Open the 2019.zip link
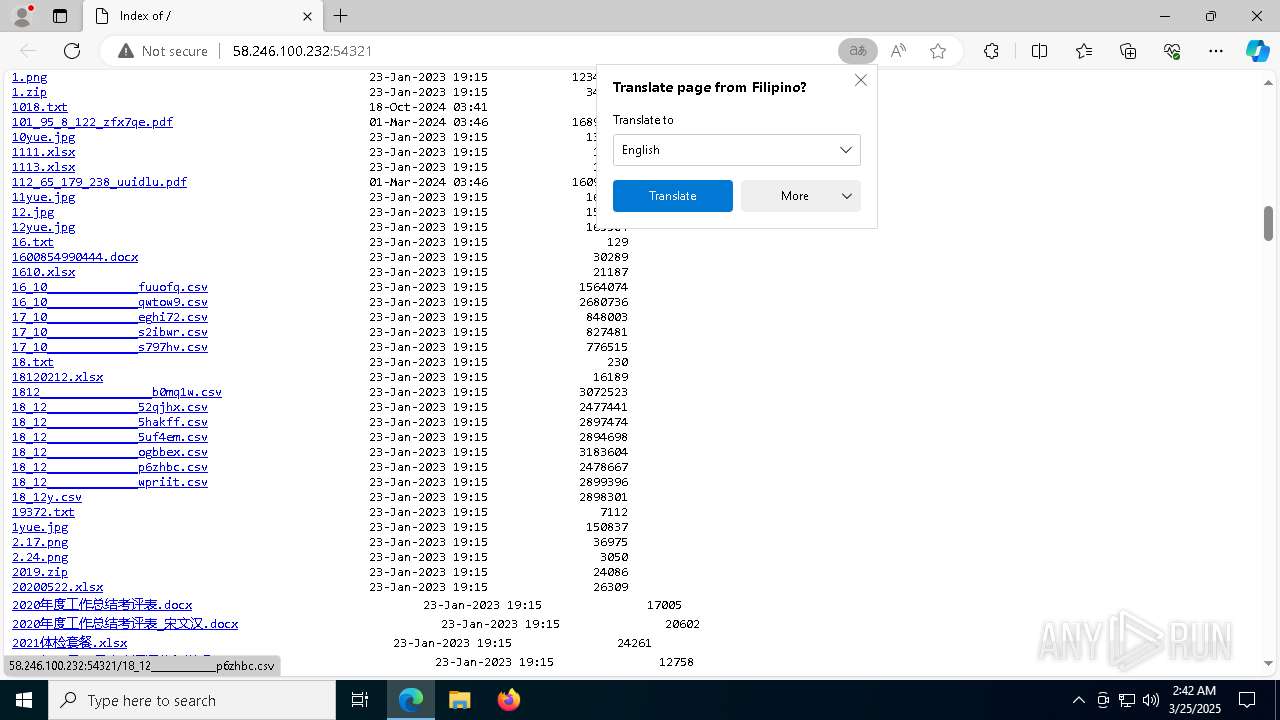This screenshot has height=720, width=1280. (x=40, y=572)
